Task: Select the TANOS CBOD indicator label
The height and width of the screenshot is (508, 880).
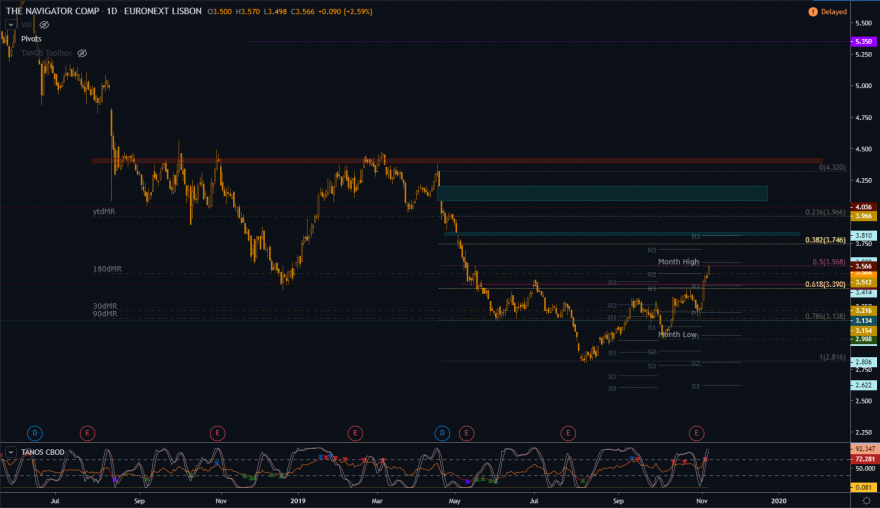Action: click(x=43, y=452)
